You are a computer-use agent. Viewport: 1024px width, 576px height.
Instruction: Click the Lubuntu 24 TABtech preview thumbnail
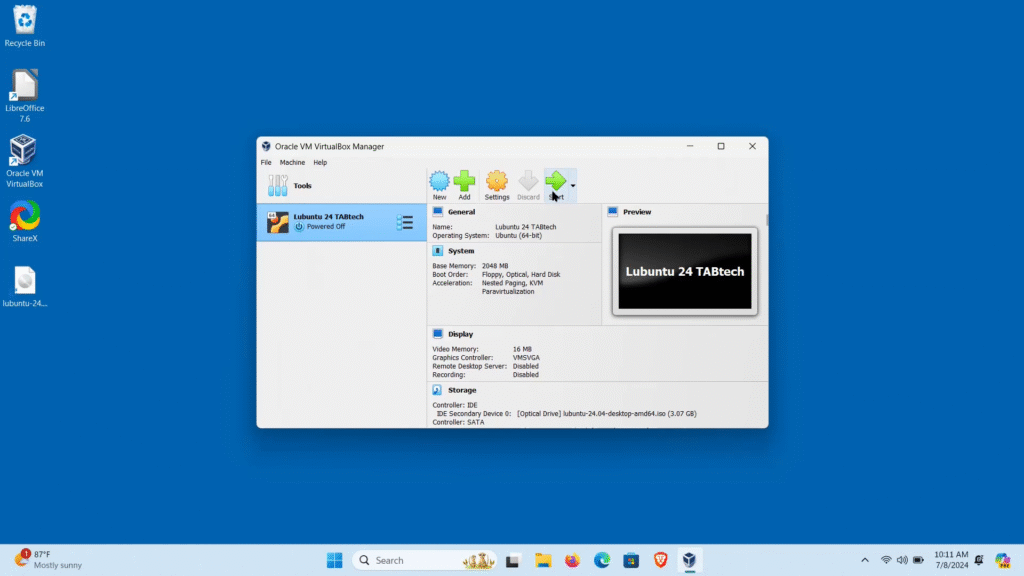685,271
